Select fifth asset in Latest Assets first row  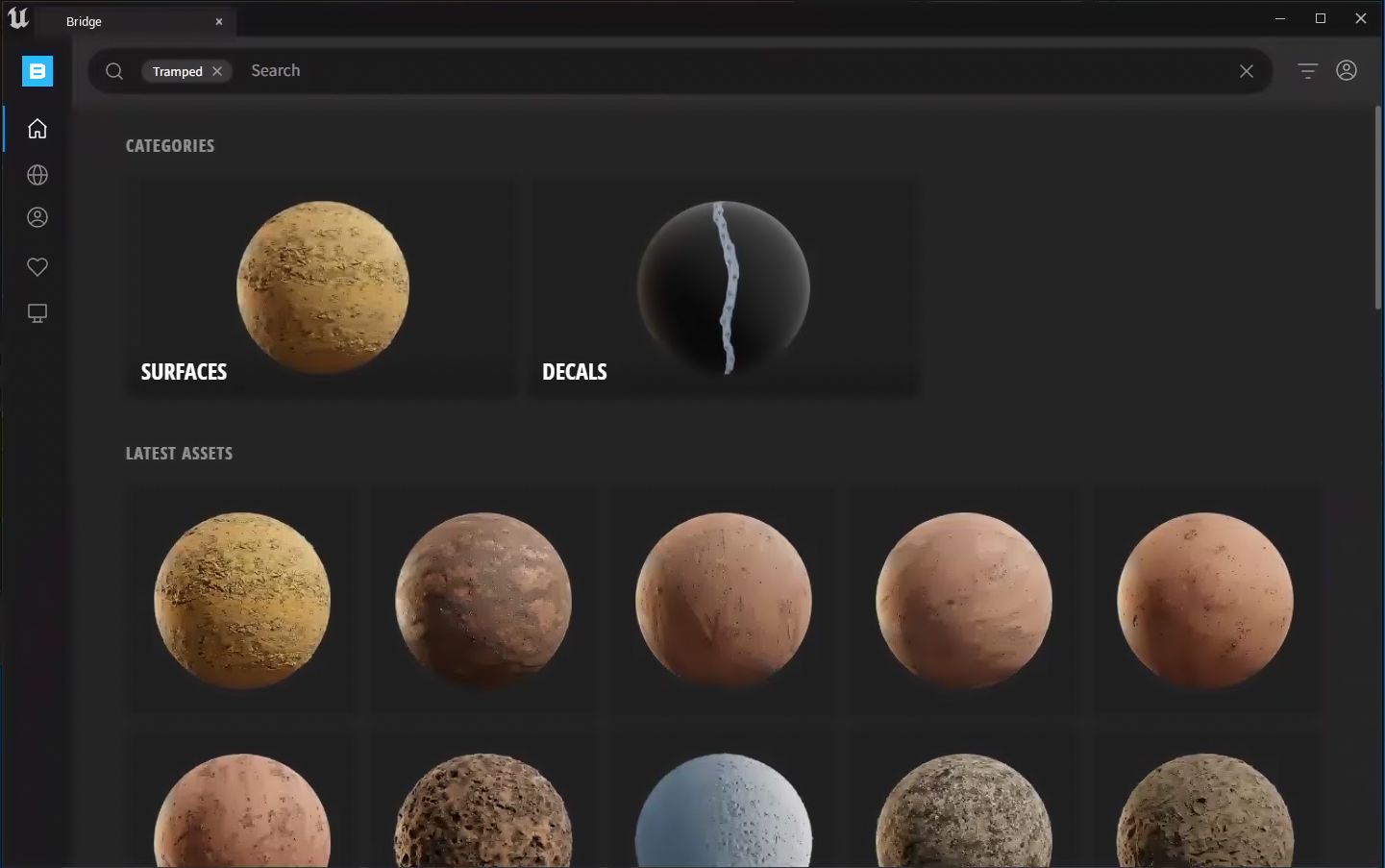(1205, 601)
